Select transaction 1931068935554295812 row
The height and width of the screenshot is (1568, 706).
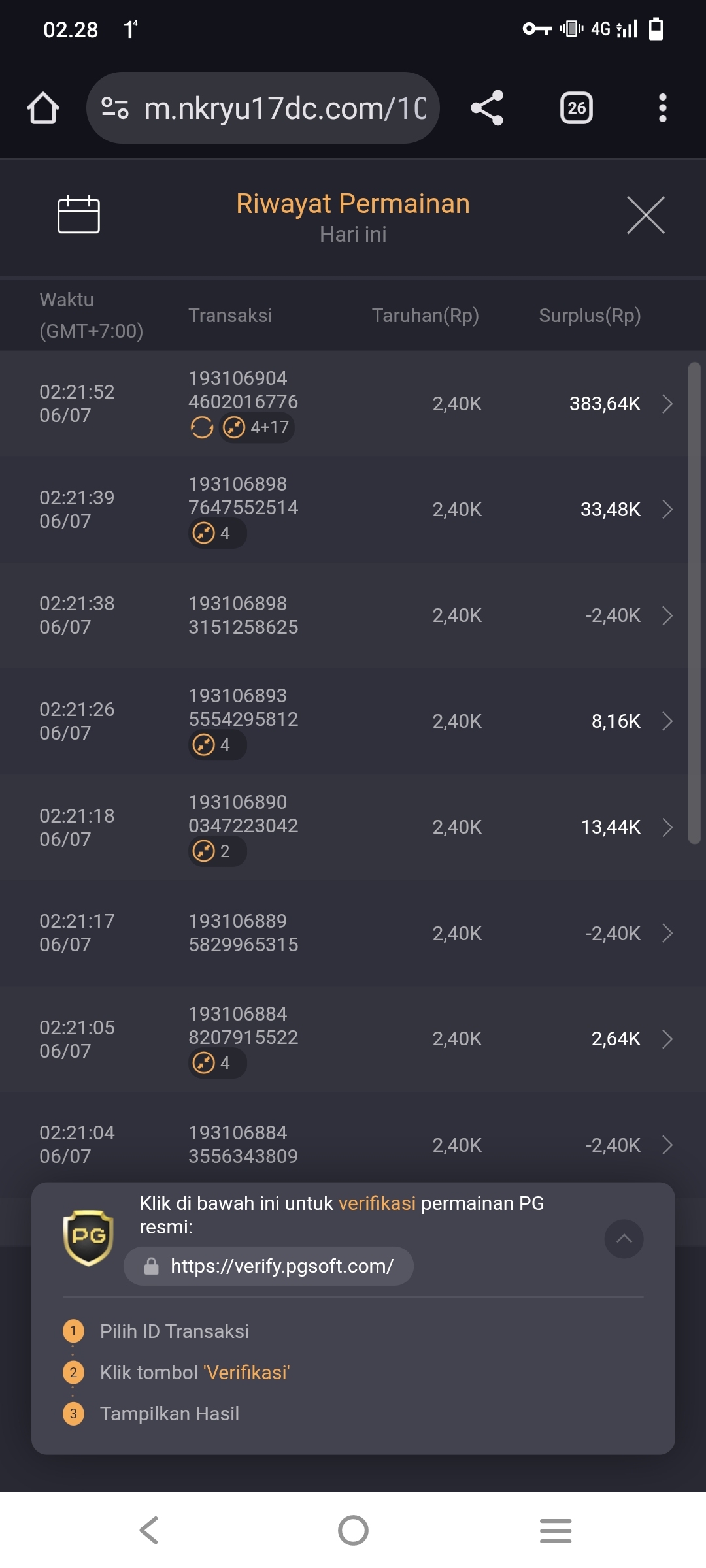point(344,721)
